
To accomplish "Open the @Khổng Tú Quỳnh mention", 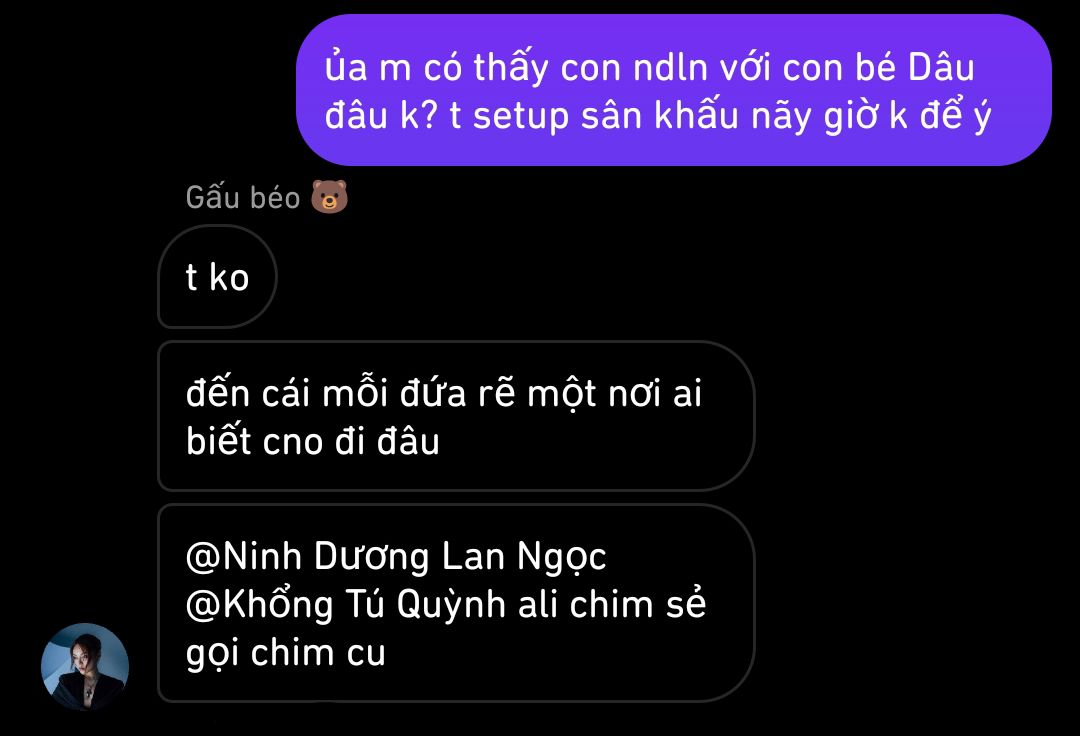I will click(345, 604).
